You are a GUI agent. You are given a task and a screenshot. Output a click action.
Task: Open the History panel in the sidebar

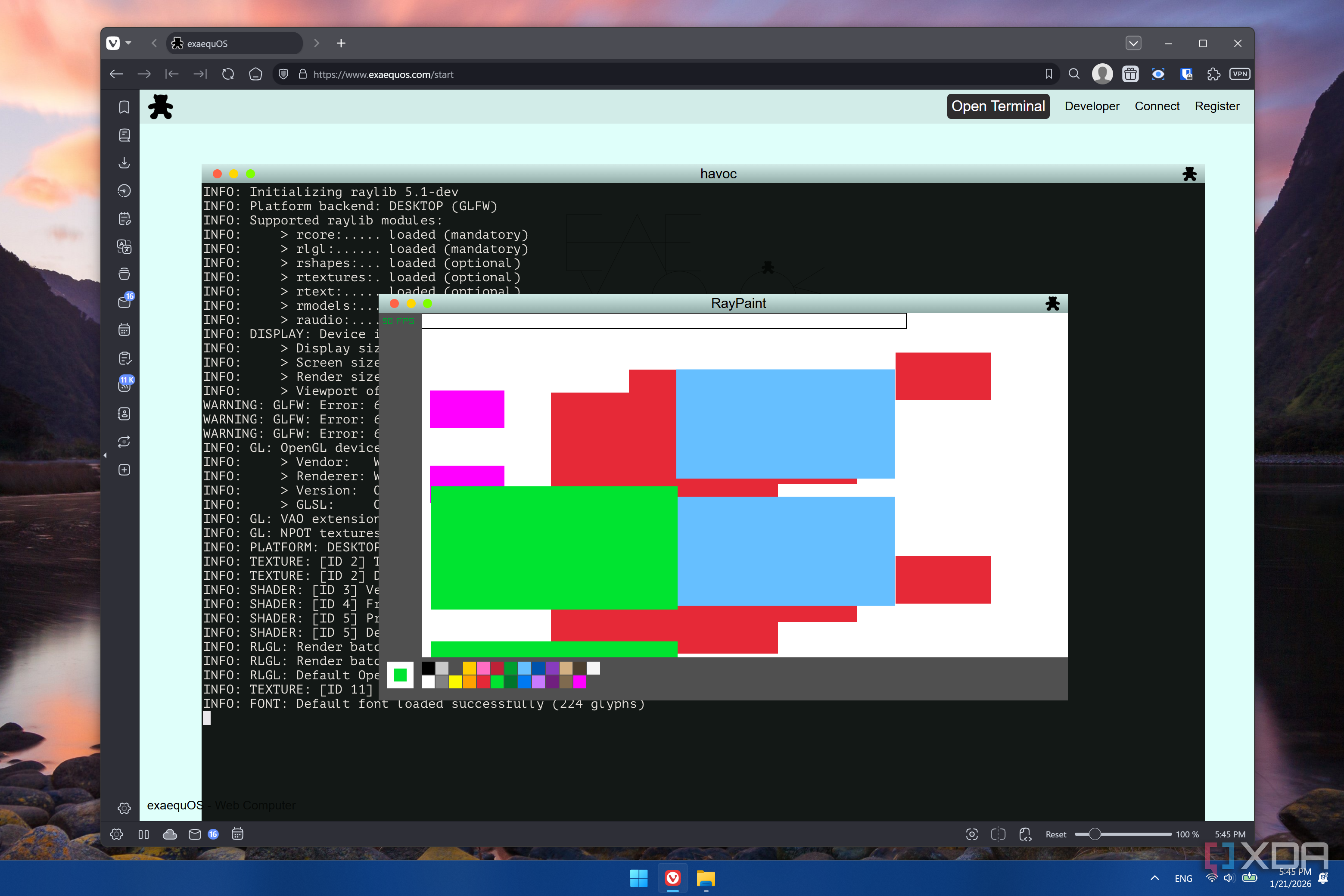124,191
